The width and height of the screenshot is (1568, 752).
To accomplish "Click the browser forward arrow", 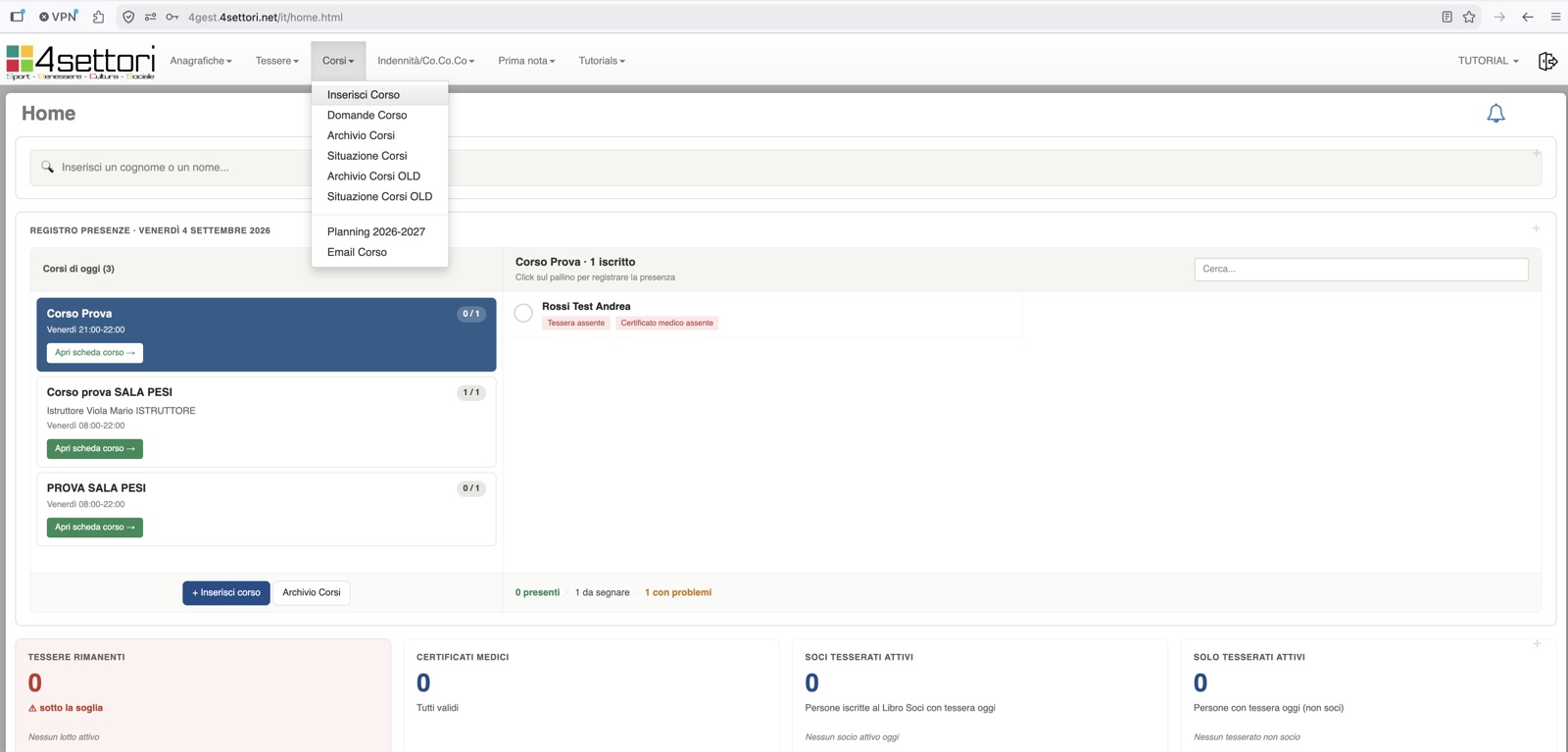I will click(1499, 17).
